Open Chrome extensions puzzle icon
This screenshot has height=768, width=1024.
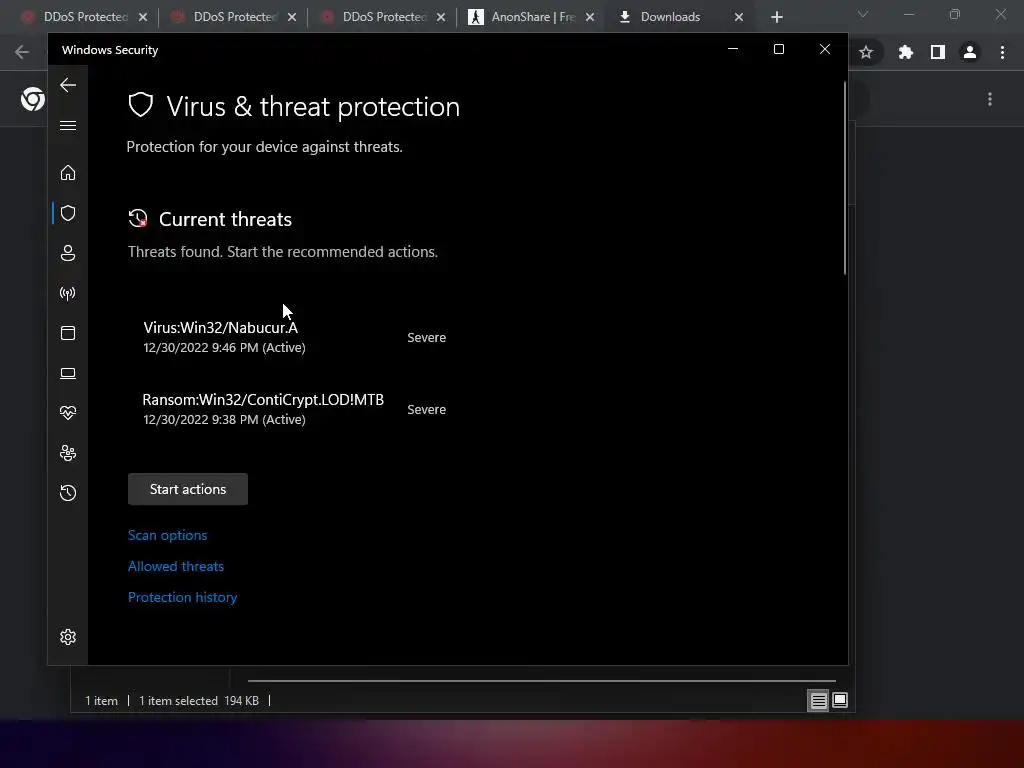click(x=905, y=52)
